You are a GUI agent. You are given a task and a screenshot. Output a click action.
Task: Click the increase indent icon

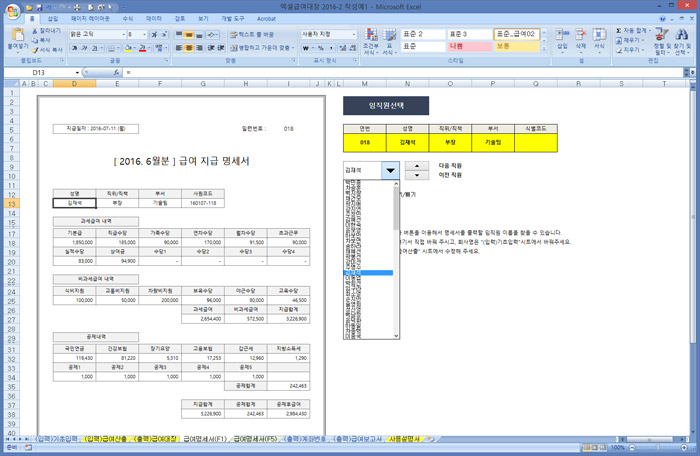pos(221,48)
